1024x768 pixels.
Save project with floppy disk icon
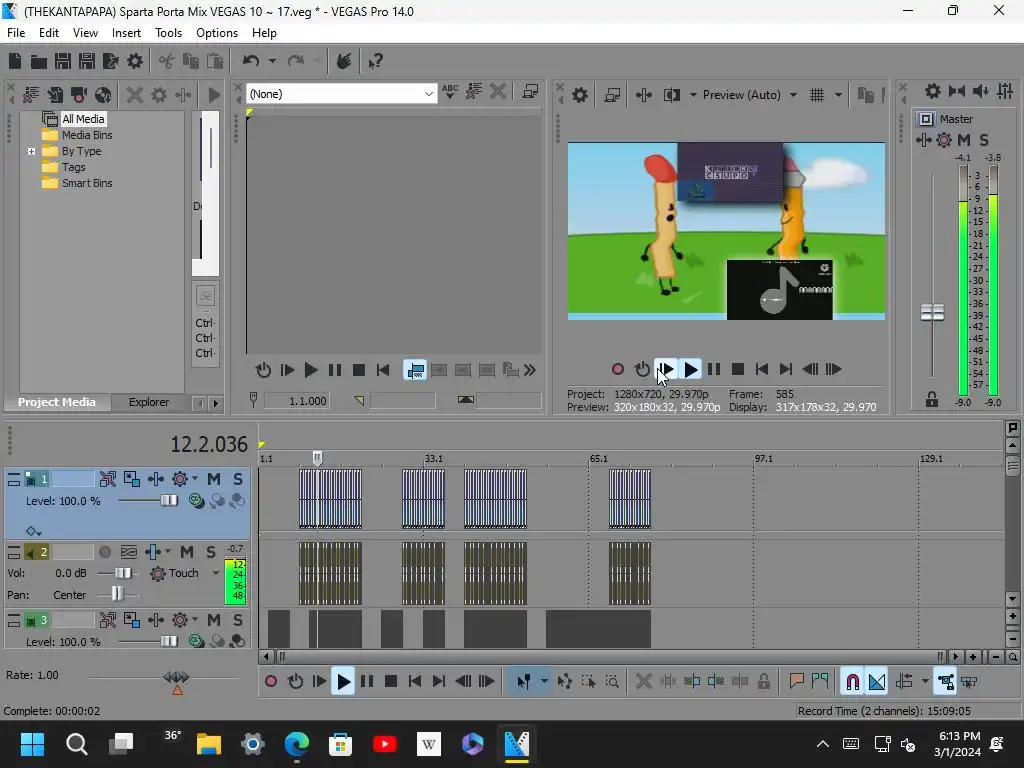pyautogui.click(x=63, y=61)
